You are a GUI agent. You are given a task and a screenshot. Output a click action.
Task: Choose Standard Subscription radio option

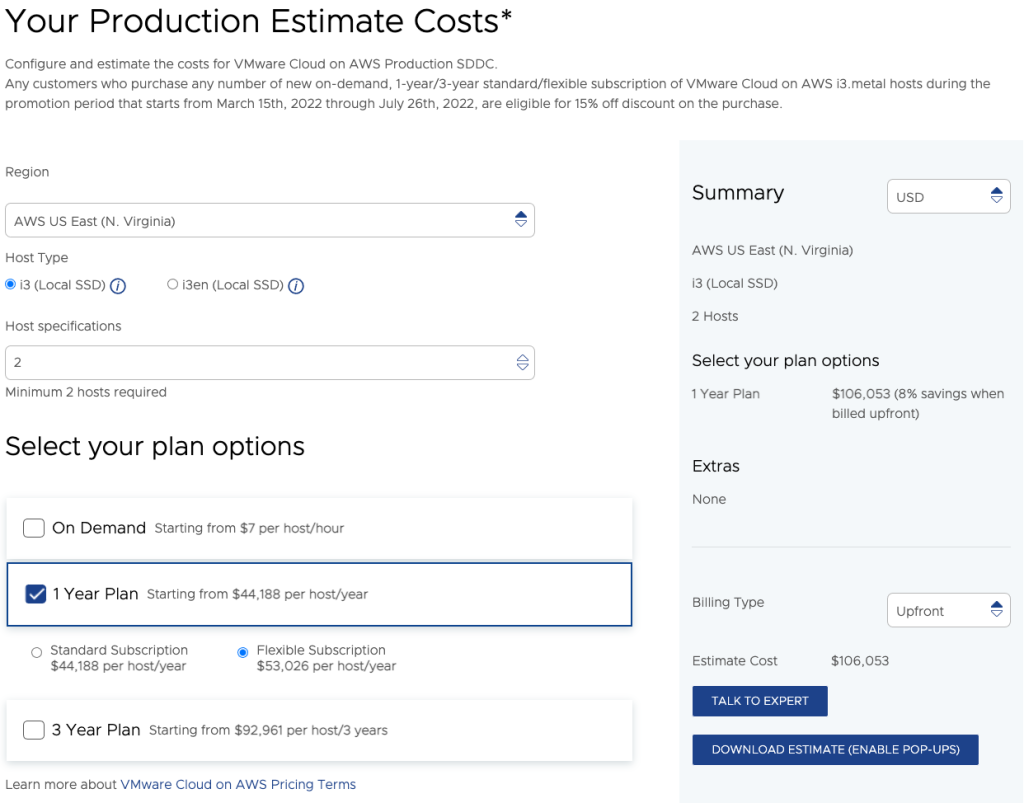pos(37,652)
